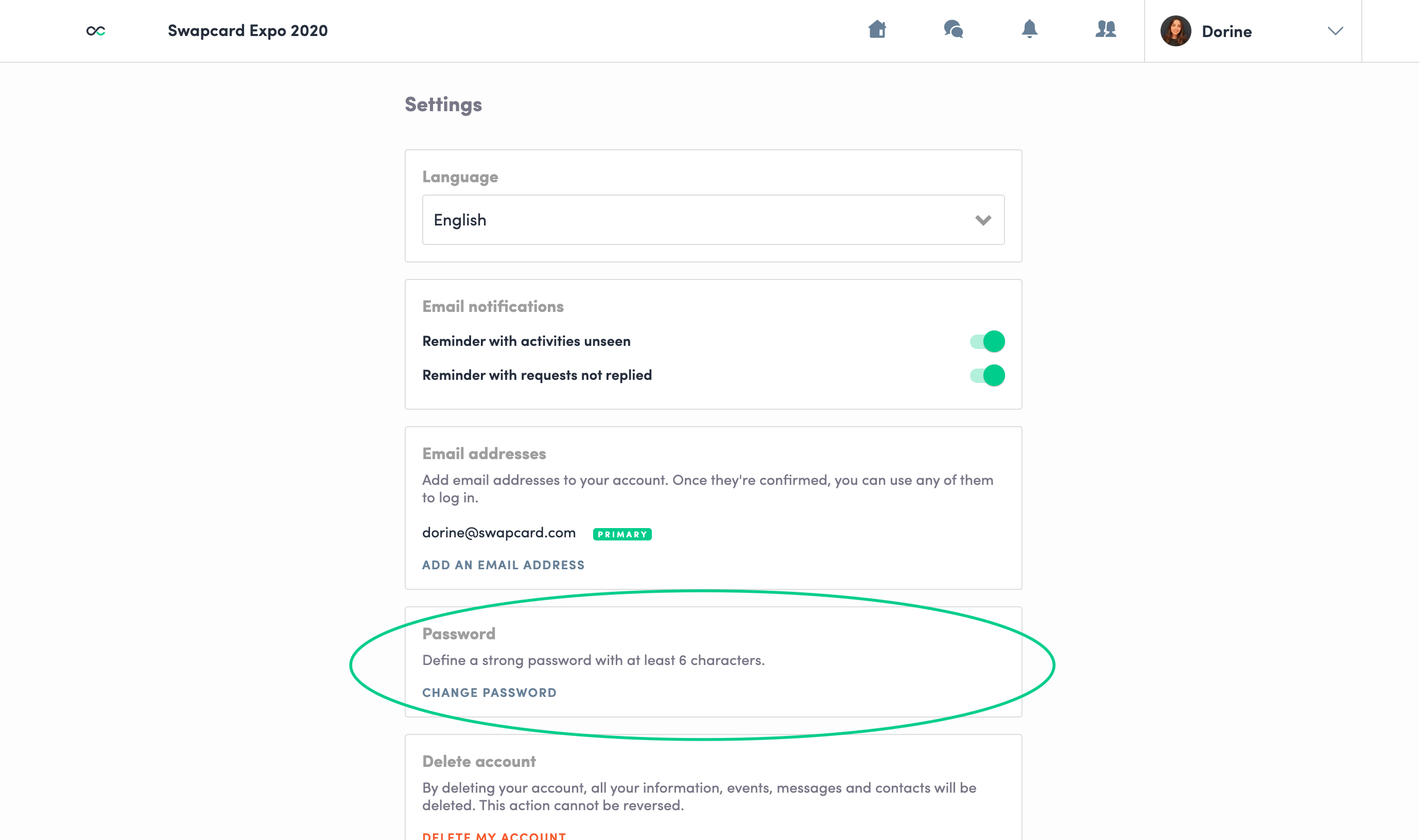Screen dimensions: 1419x840
Task: Click the 'Change password' link
Action: [x=489, y=692]
